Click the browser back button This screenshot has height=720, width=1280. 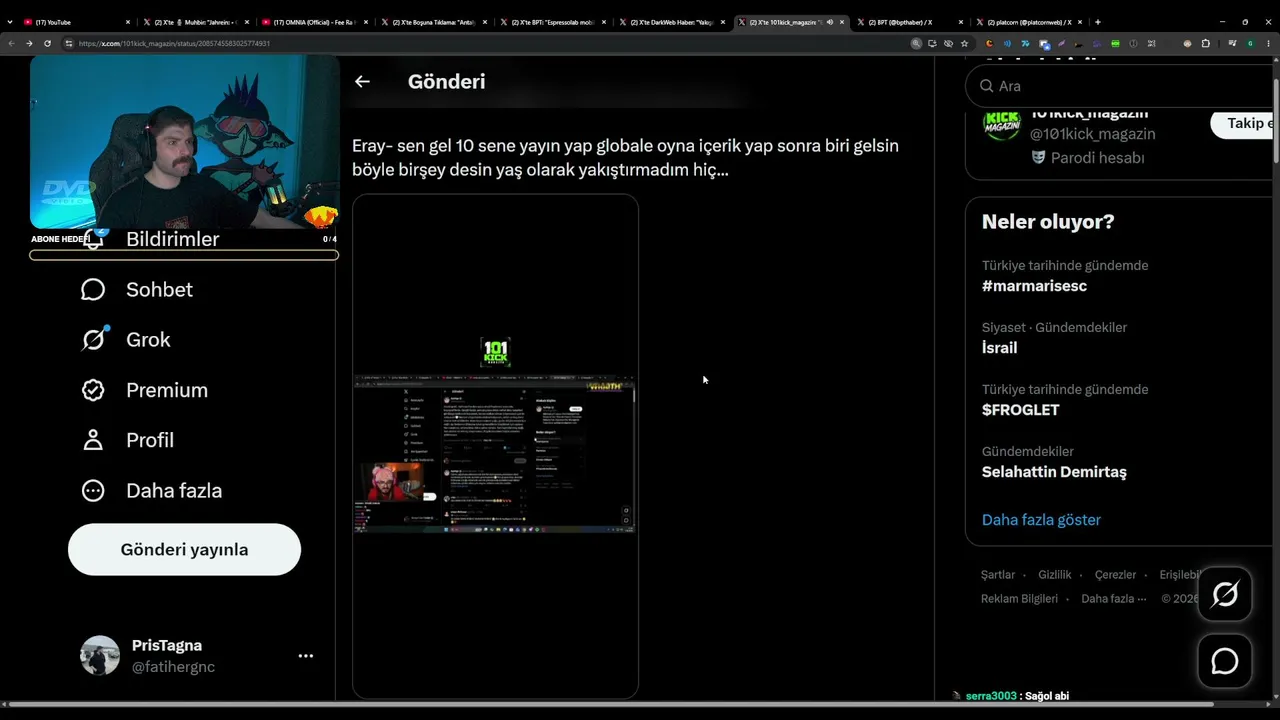pos(11,43)
